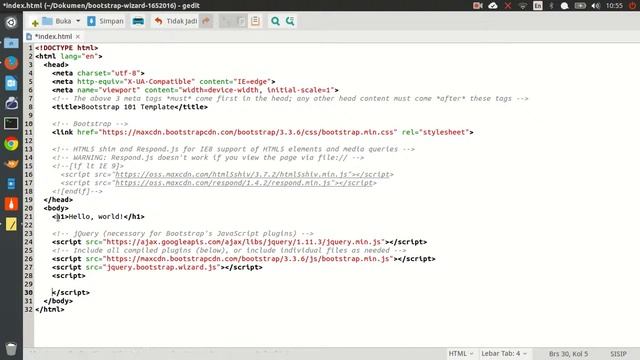Click the Brs 30, Kol 5 cursor position
Viewport: 640px width, 360px height.
(x=568, y=354)
